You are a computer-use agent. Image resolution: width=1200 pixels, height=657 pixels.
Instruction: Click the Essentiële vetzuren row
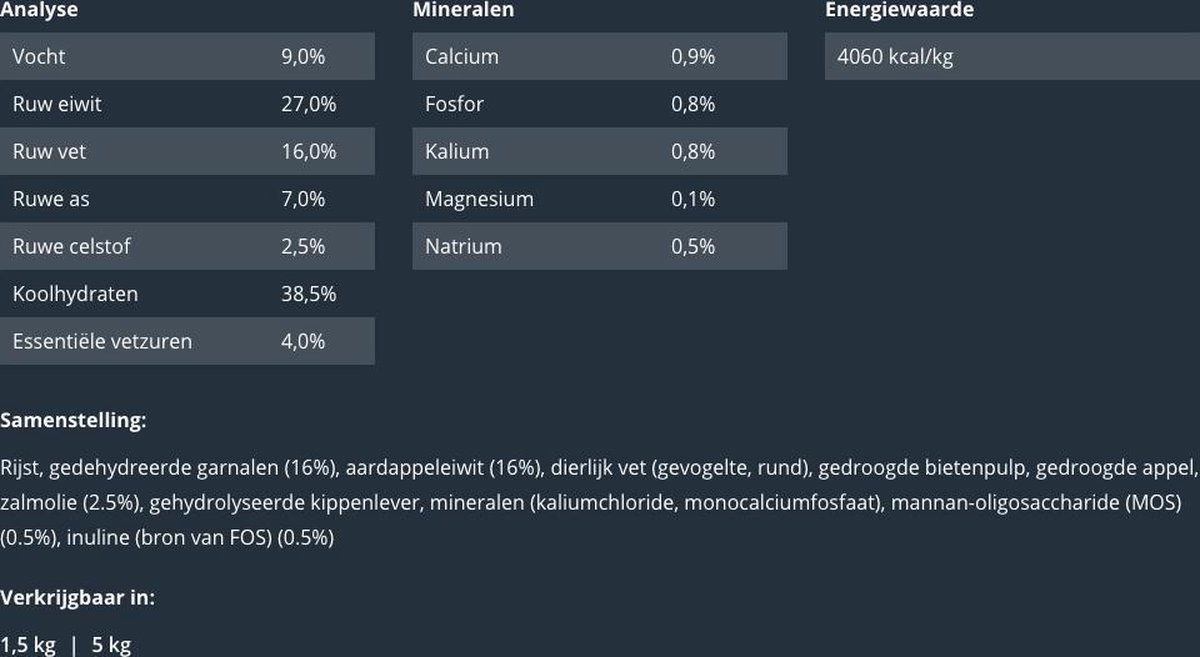pyautogui.click(x=187, y=341)
